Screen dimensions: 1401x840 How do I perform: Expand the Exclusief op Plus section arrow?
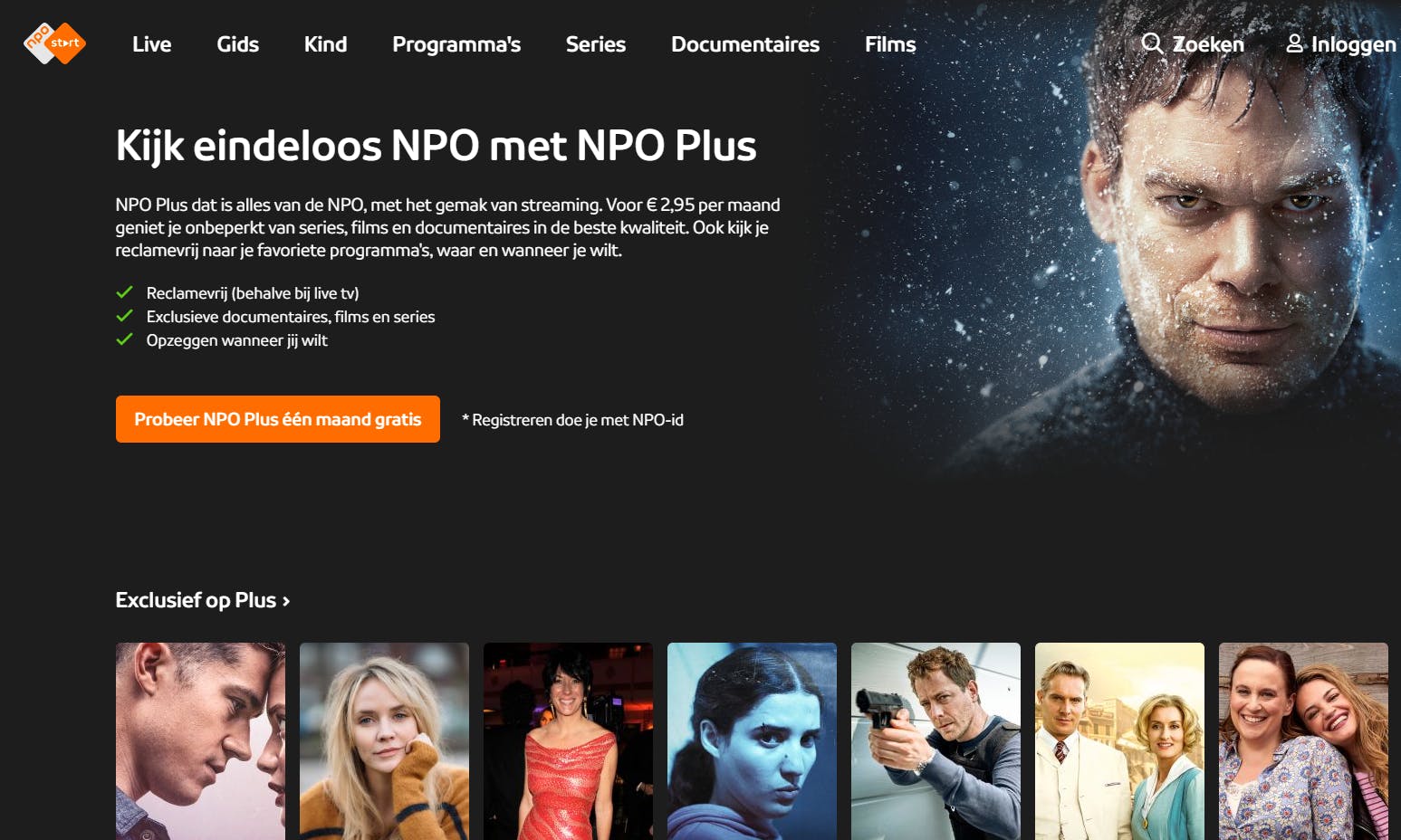tap(286, 601)
